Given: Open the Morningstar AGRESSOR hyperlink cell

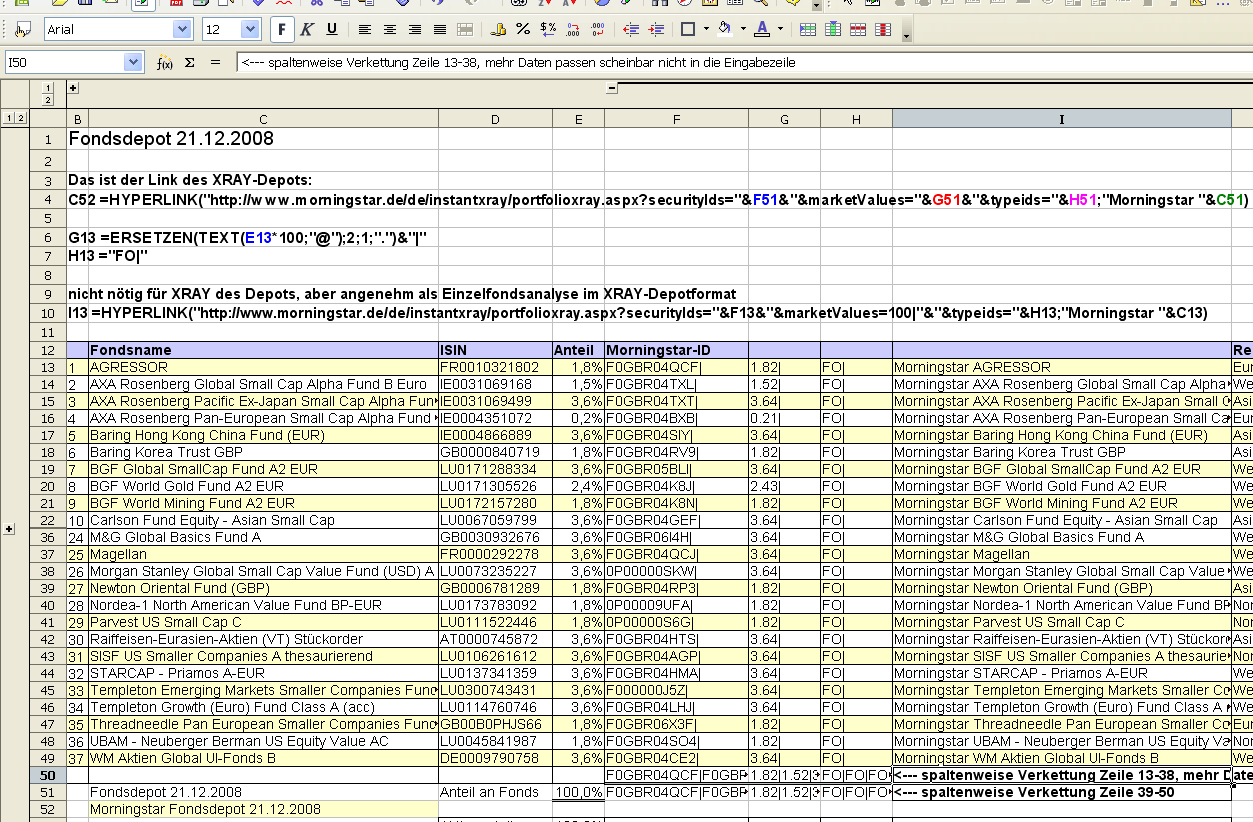Looking at the screenshot, I should (972, 367).
